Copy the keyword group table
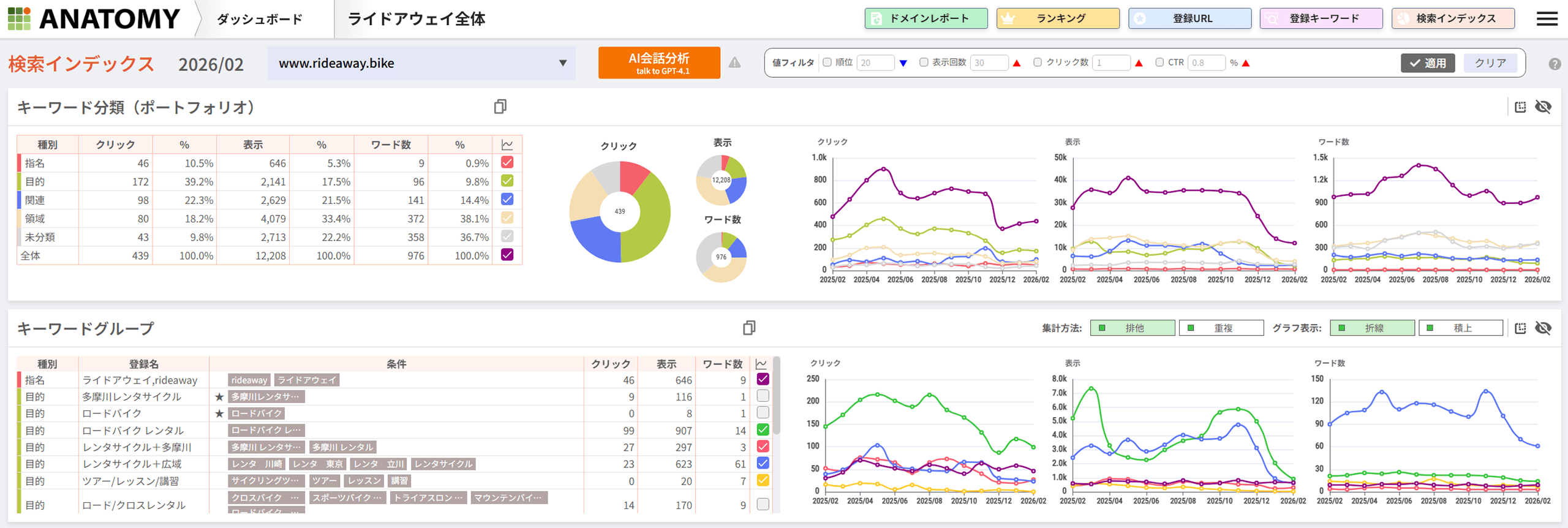Screen dimensions: 1568x528 pos(748,328)
